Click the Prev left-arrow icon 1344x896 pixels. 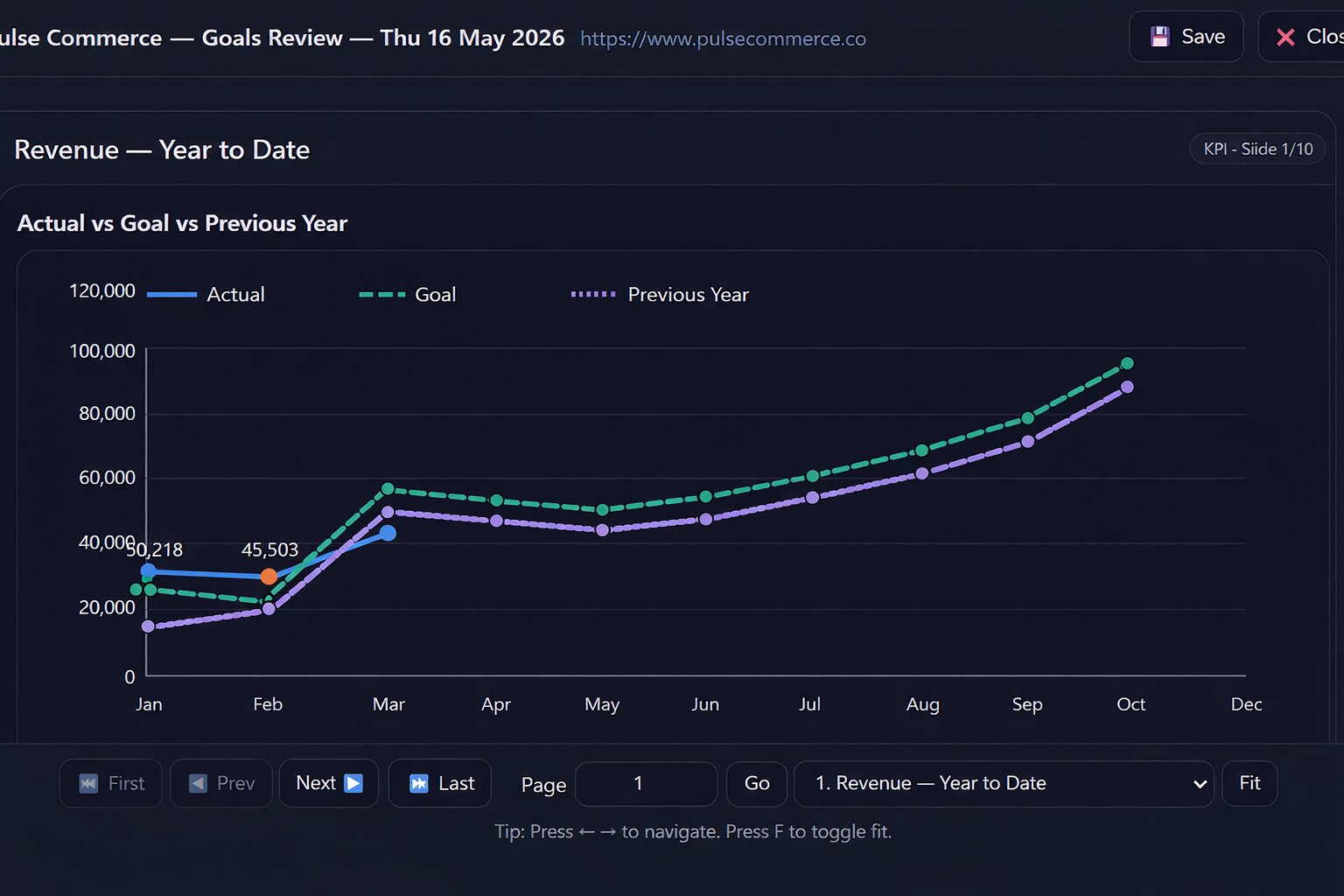198,783
